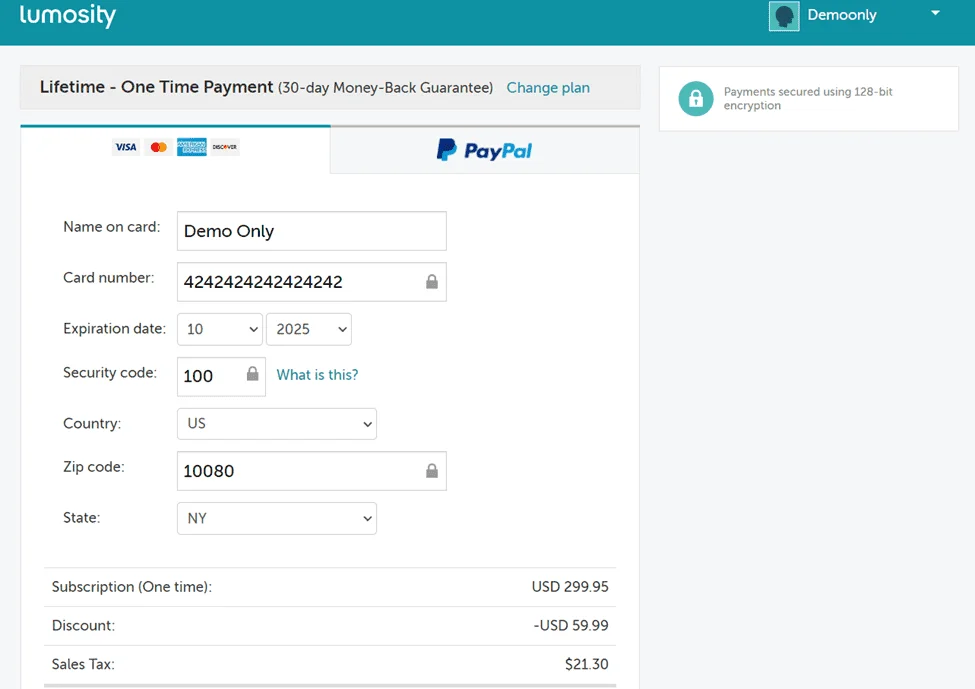Open the Country dropdown
The width and height of the screenshot is (975, 689).
click(x=277, y=423)
